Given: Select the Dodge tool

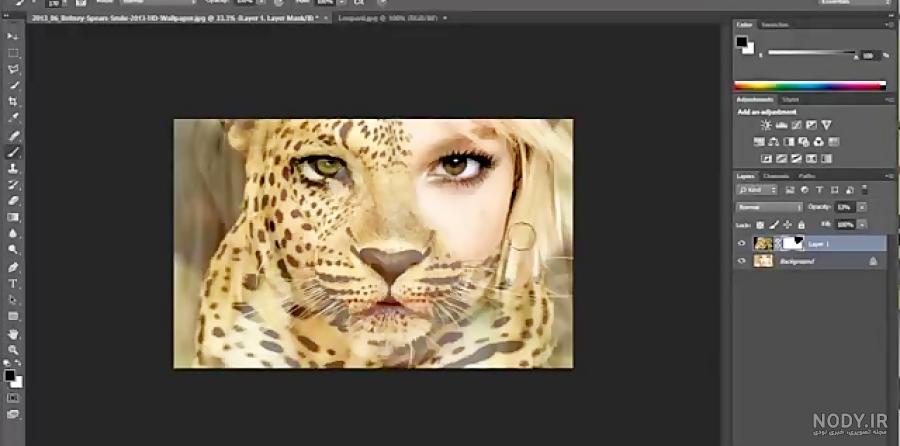Looking at the screenshot, I should (x=13, y=250).
